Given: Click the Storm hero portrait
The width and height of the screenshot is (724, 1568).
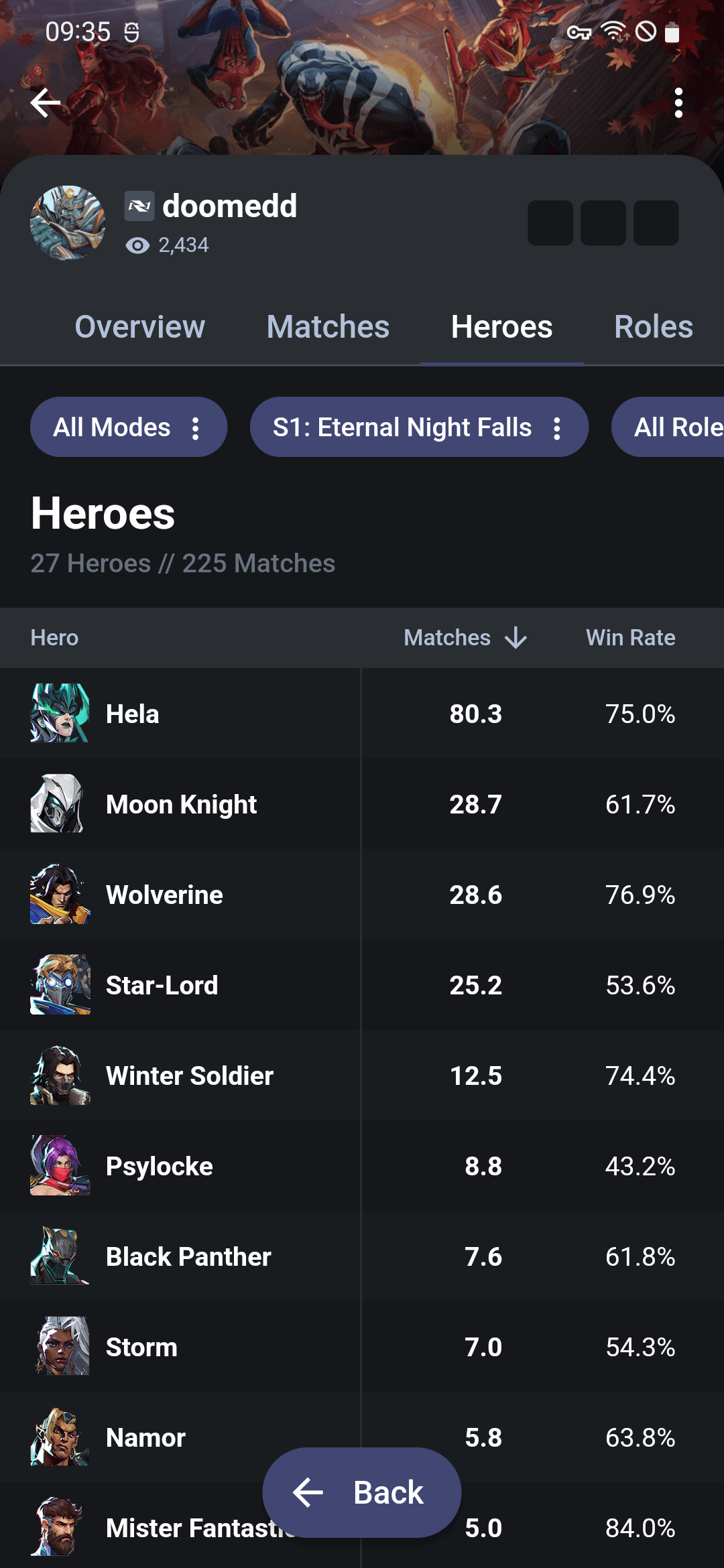Looking at the screenshot, I should [x=60, y=1347].
